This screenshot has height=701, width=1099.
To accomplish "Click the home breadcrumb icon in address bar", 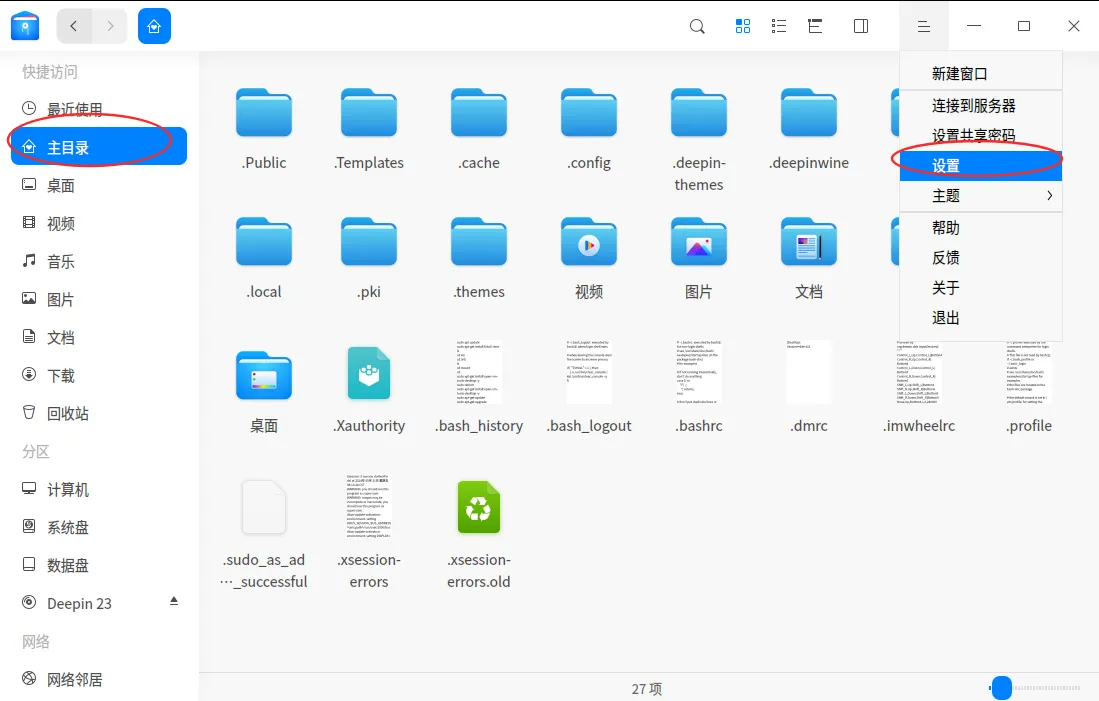I will tap(154, 26).
